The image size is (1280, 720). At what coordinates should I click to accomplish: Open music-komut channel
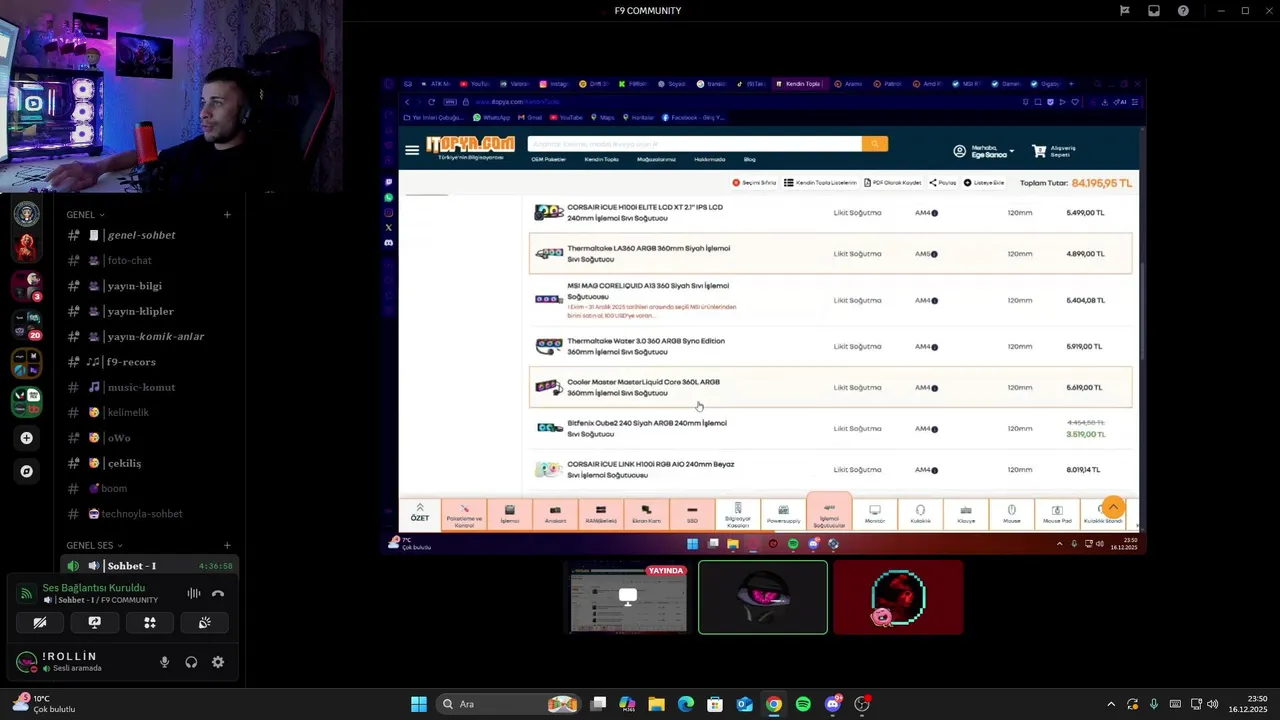[141, 387]
